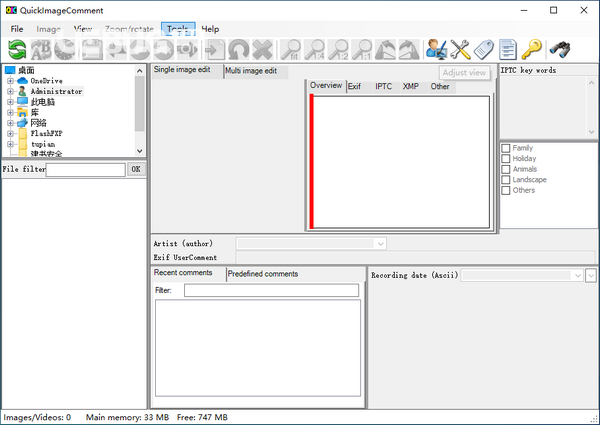Tick the Holiday keyword checkbox
The height and width of the screenshot is (425, 600).
tap(505, 159)
